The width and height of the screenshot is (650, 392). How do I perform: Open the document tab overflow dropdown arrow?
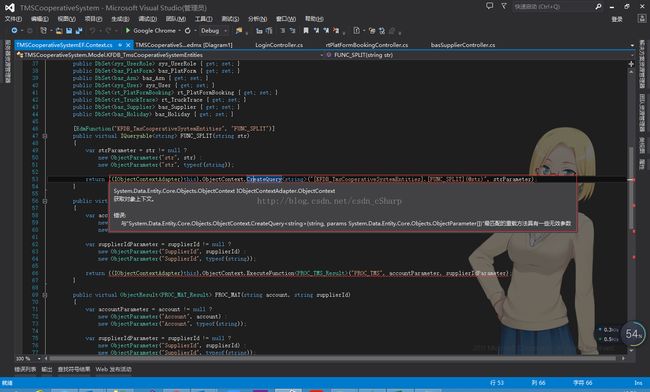coord(632,45)
